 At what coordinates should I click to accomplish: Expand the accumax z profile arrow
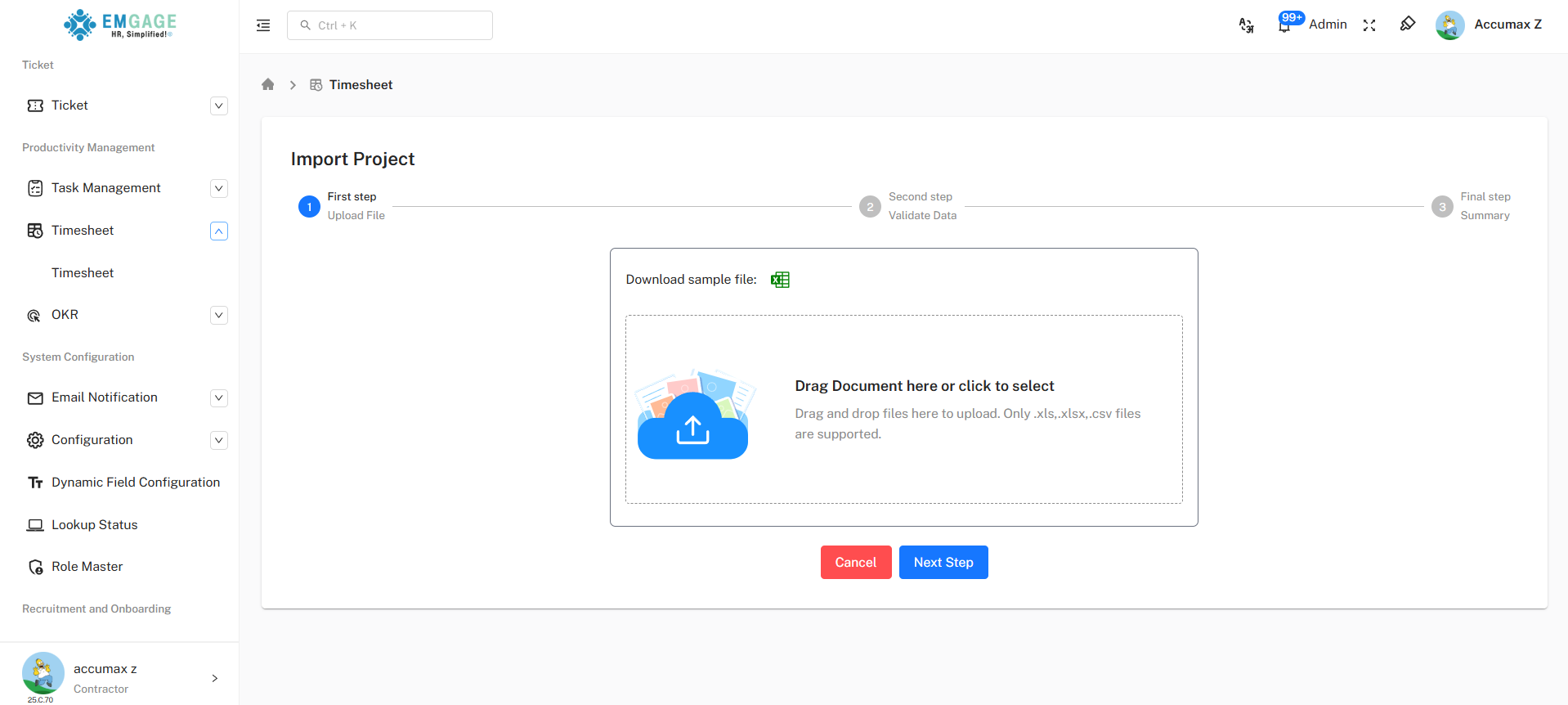pos(215,678)
